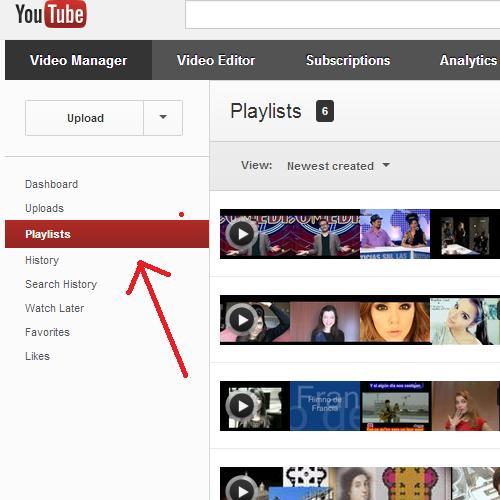Image resolution: width=500 pixels, height=500 pixels.
Task: Click the playlist count badge showing 6
Action: pos(325,111)
